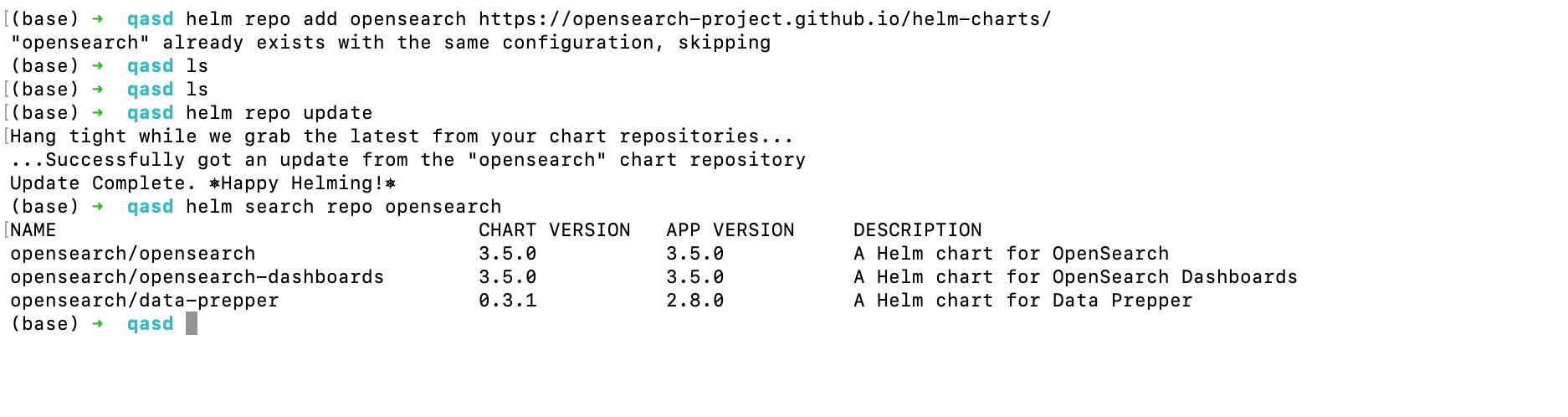Click the "Successfully got an update" output line
The width and height of the screenshot is (1568, 417).
[x=408, y=160]
